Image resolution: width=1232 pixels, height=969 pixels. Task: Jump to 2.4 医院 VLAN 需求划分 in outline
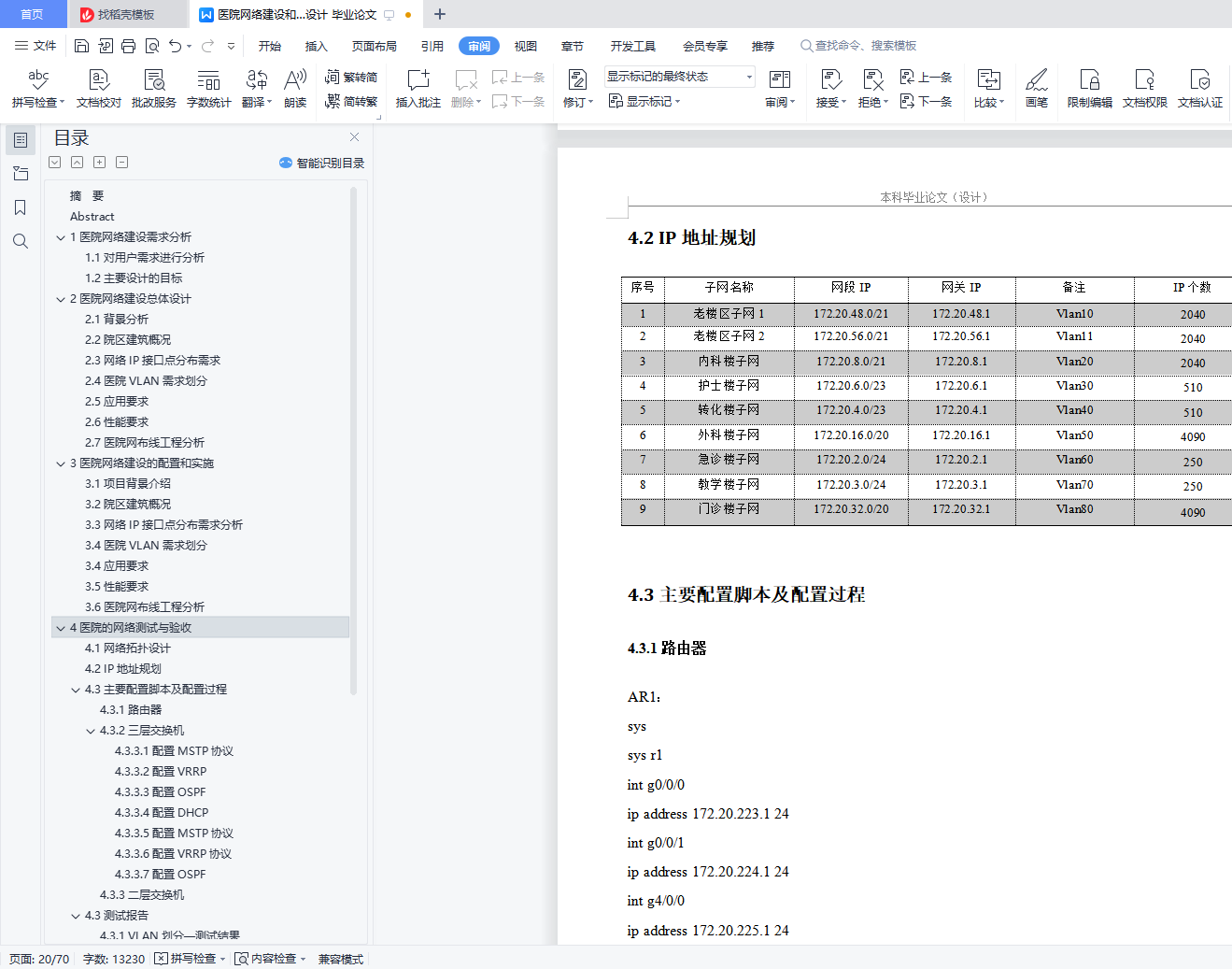[146, 381]
